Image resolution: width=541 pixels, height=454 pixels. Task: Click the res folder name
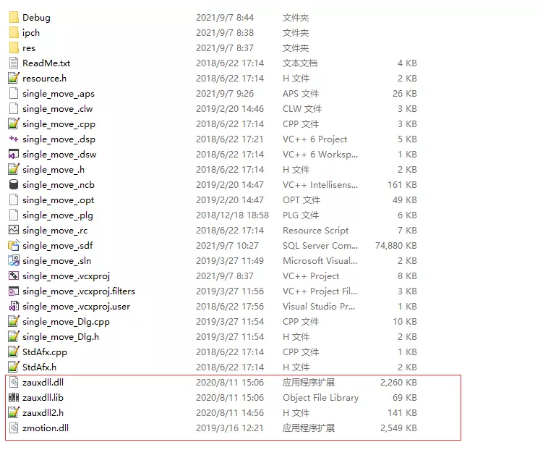(29, 48)
